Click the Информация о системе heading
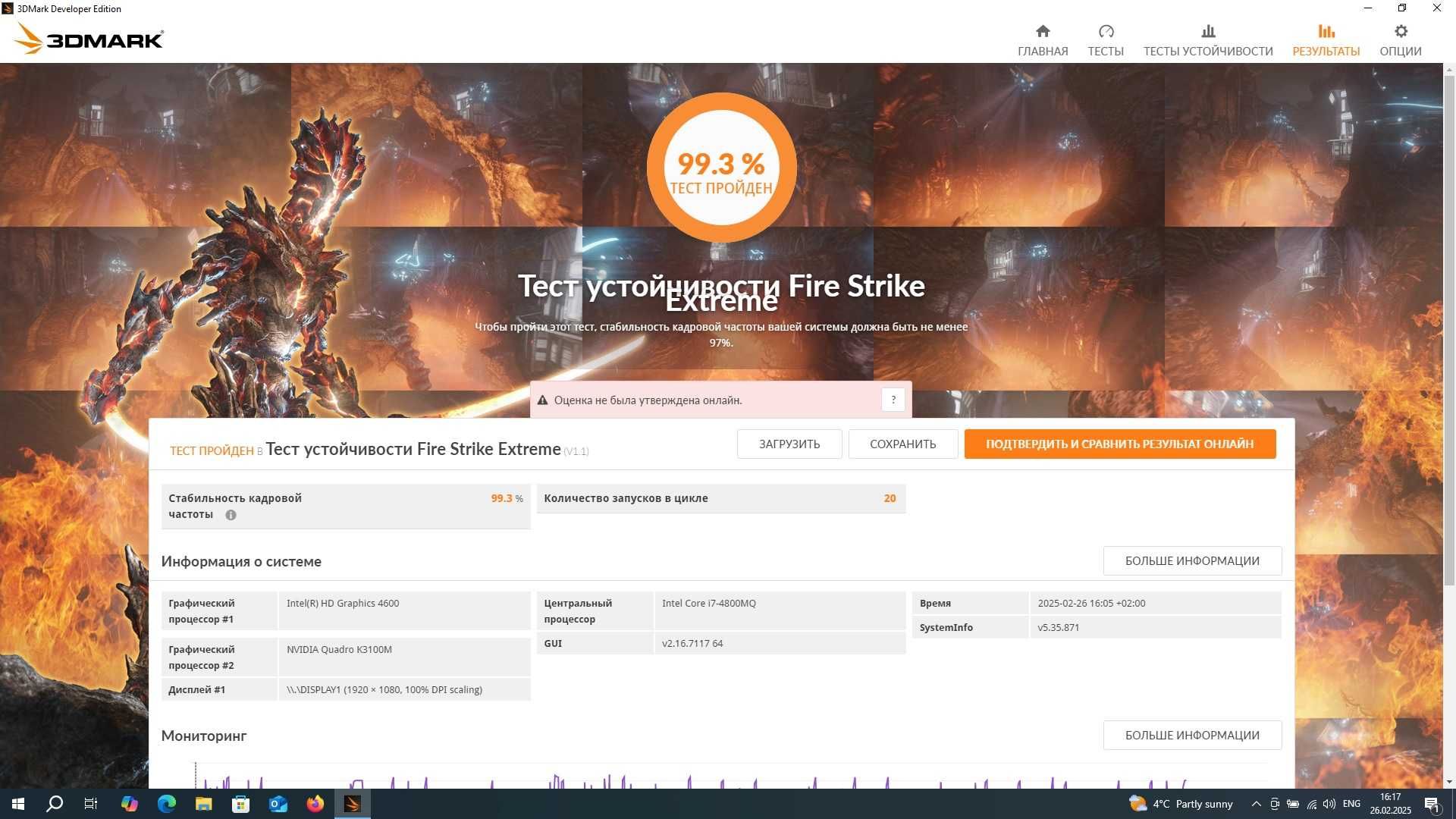Screen dimensions: 1456x819 point(241,562)
